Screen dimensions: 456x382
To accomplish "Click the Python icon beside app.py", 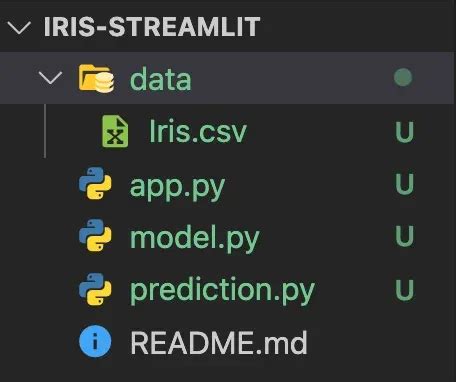I will point(95,183).
